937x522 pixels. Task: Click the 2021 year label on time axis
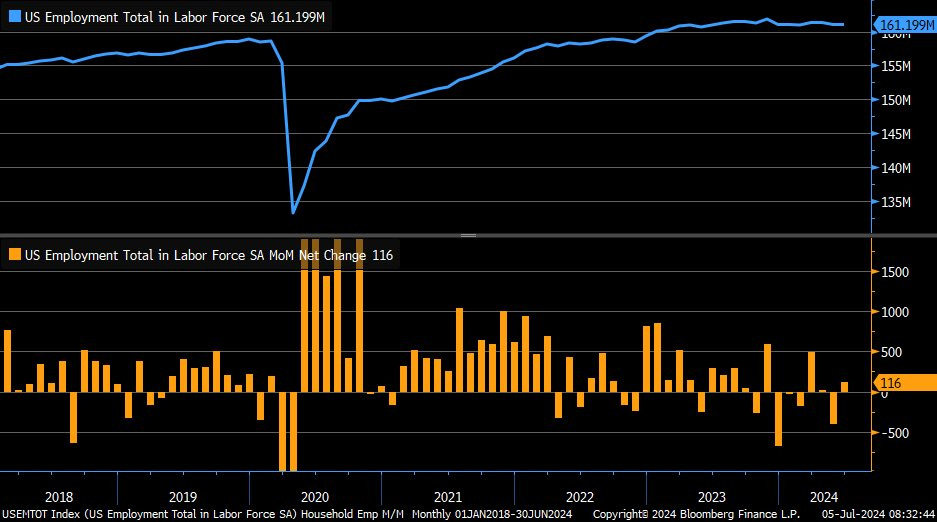click(x=447, y=497)
